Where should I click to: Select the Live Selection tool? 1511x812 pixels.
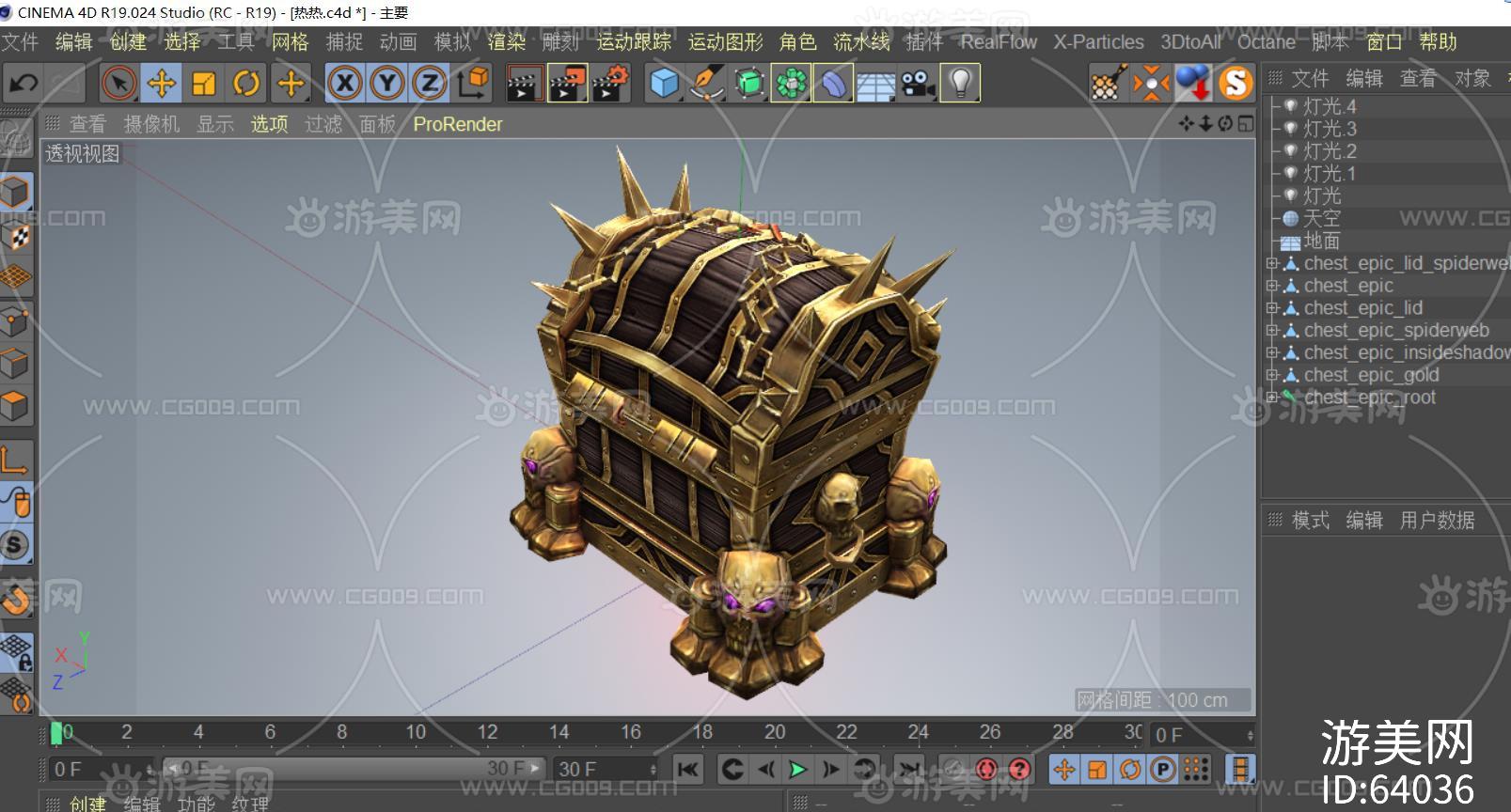tap(118, 84)
